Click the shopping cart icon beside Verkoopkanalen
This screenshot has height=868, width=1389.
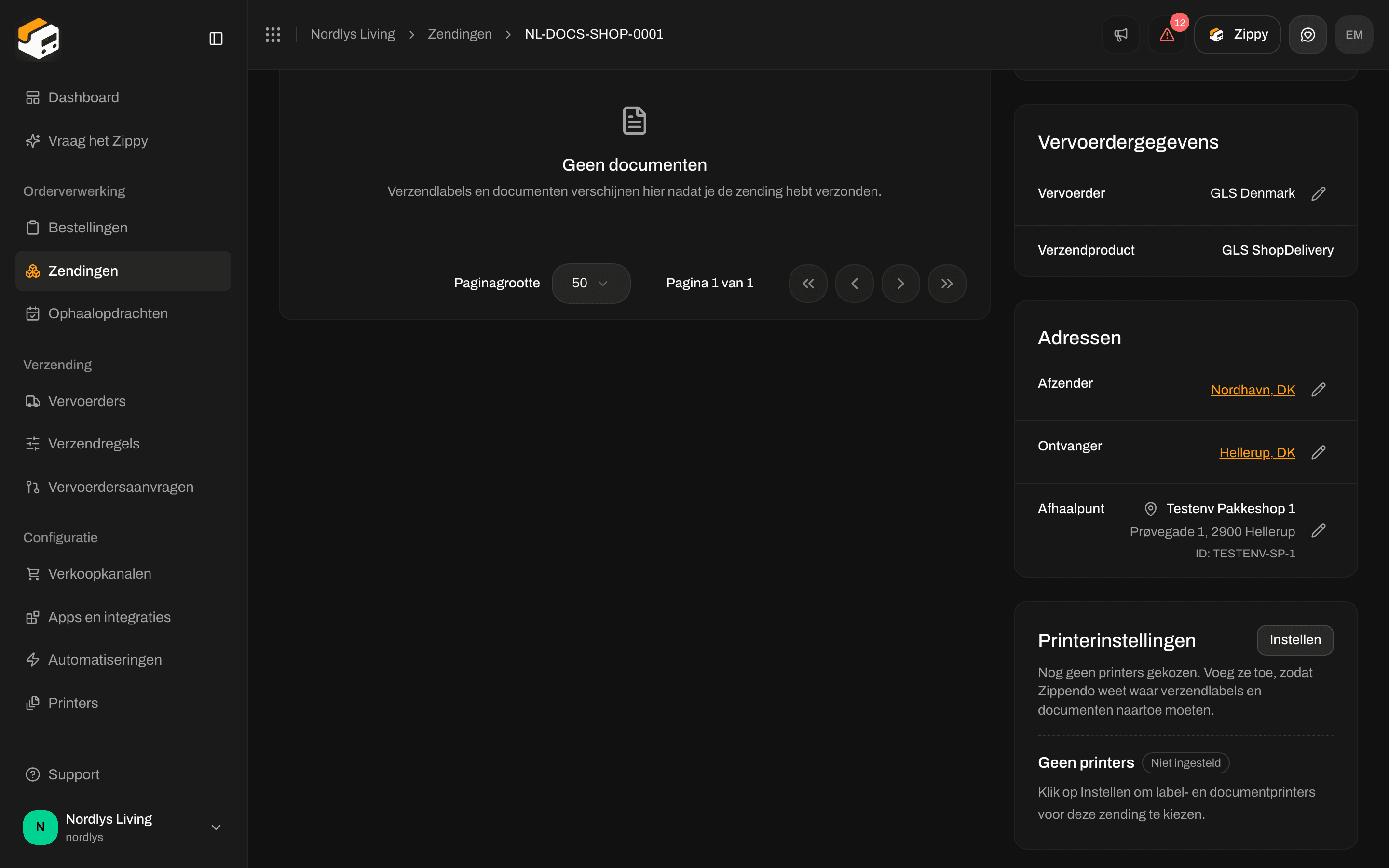point(33,574)
